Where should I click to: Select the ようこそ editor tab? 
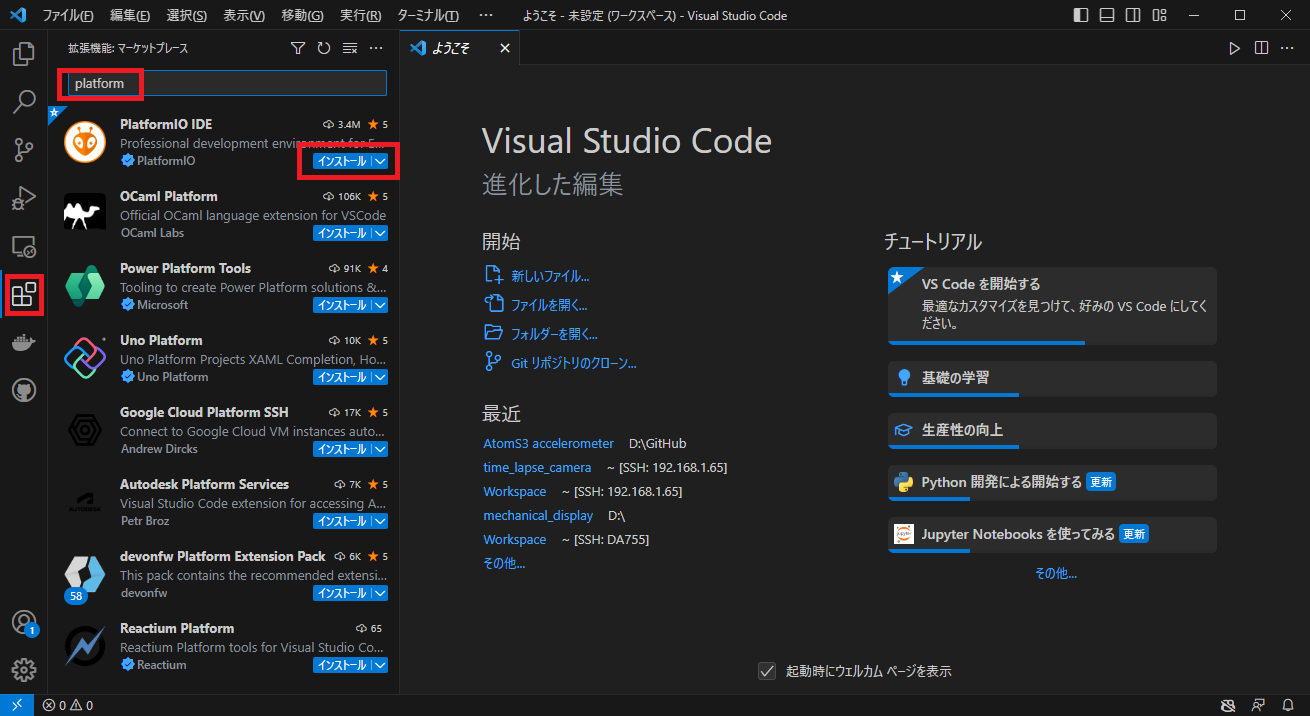[451, 48]
